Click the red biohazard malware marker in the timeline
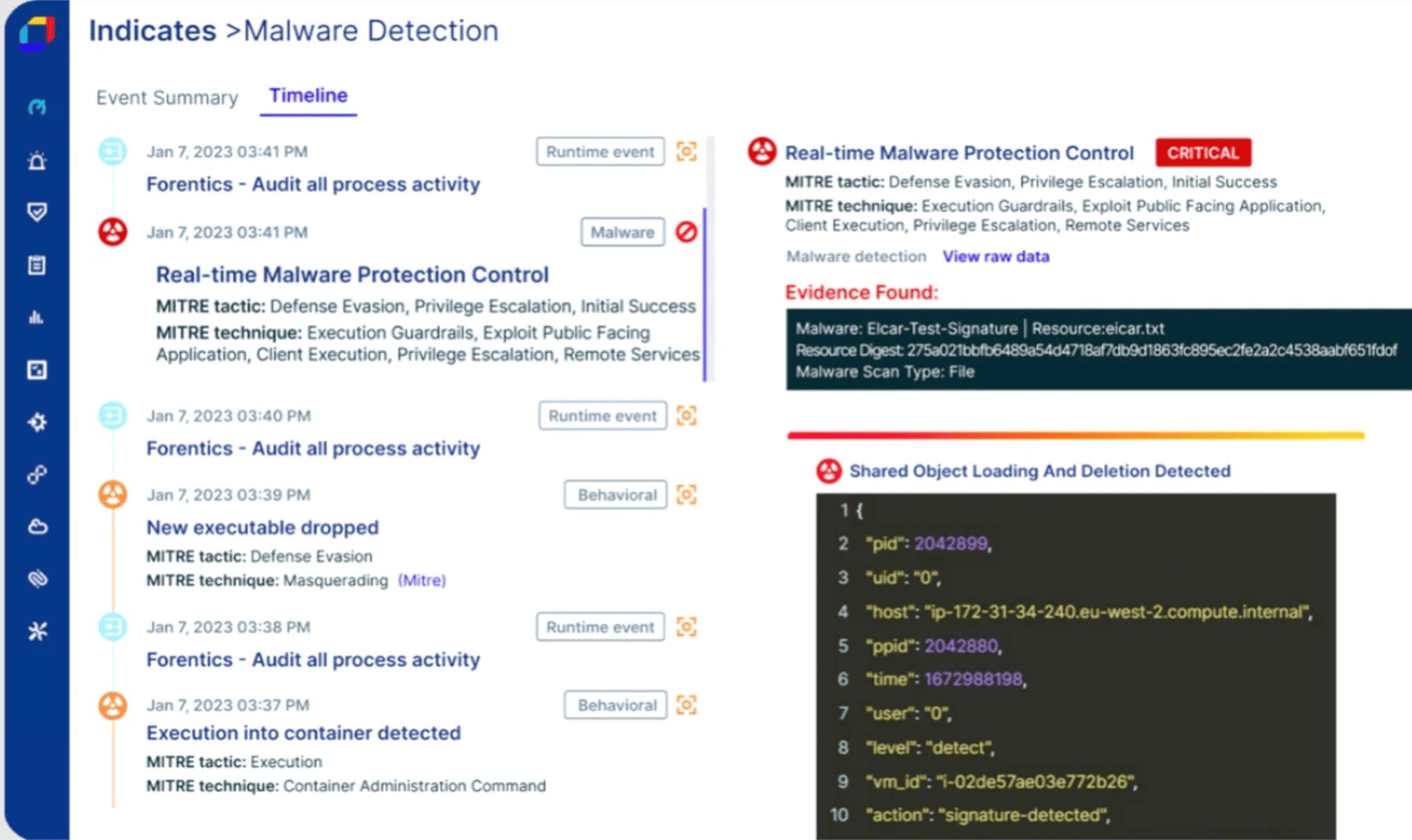Viewport: 1412px width, 840px height. click(x=112, y=232)
